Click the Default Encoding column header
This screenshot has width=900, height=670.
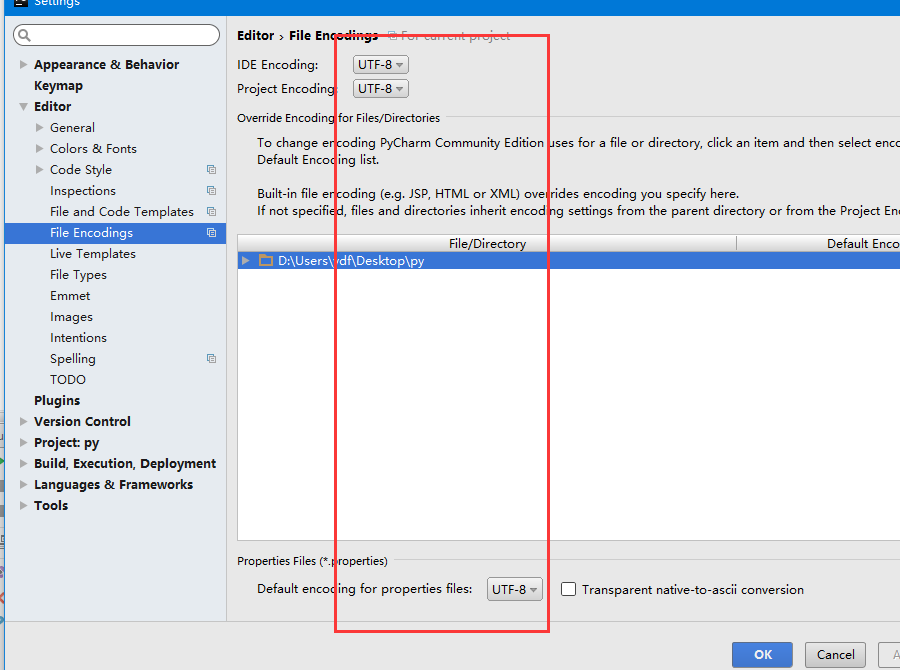coord(818,243)
